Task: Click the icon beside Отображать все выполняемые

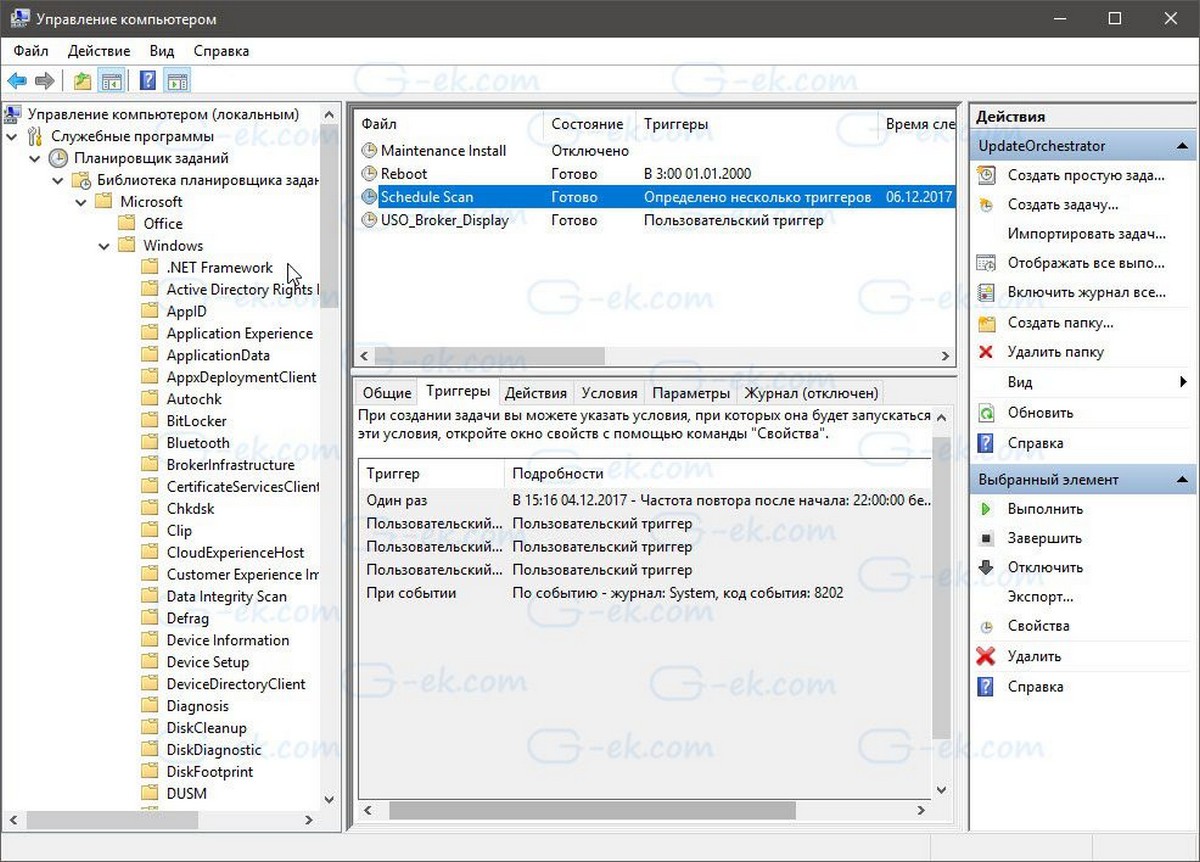Action: click(987, 264)
